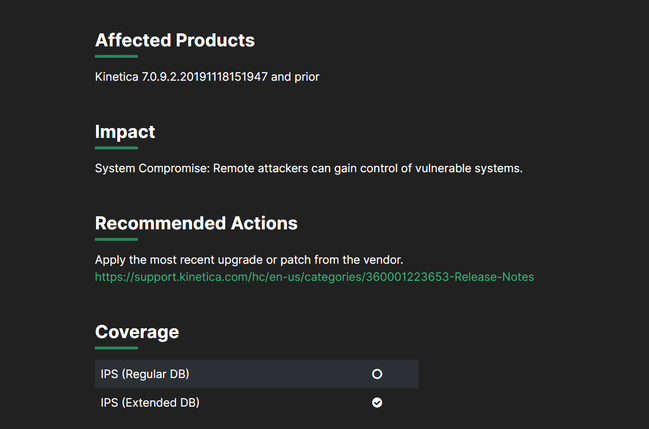Click the Impact section heading

point(125,132)
